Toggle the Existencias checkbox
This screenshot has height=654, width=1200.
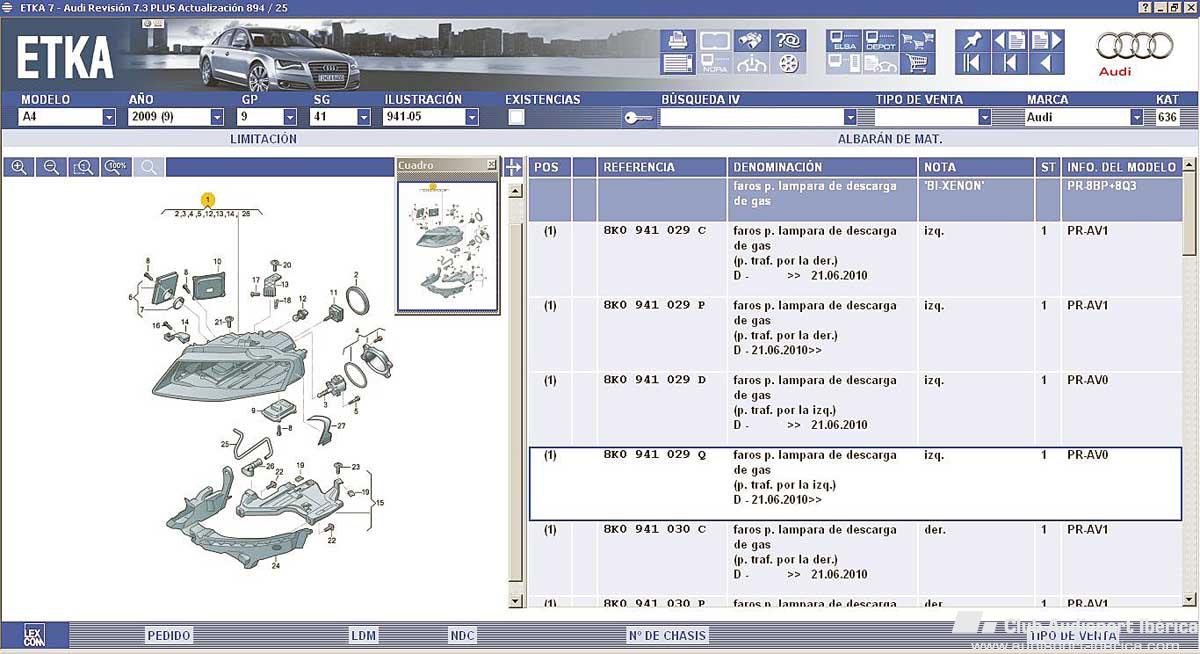click(516, 117)
